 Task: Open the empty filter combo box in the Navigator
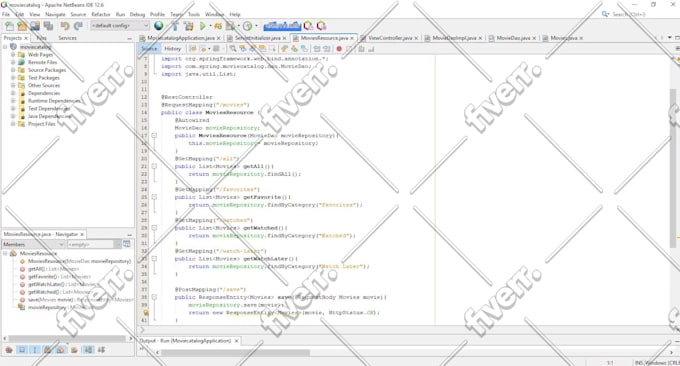coord(94,245)
